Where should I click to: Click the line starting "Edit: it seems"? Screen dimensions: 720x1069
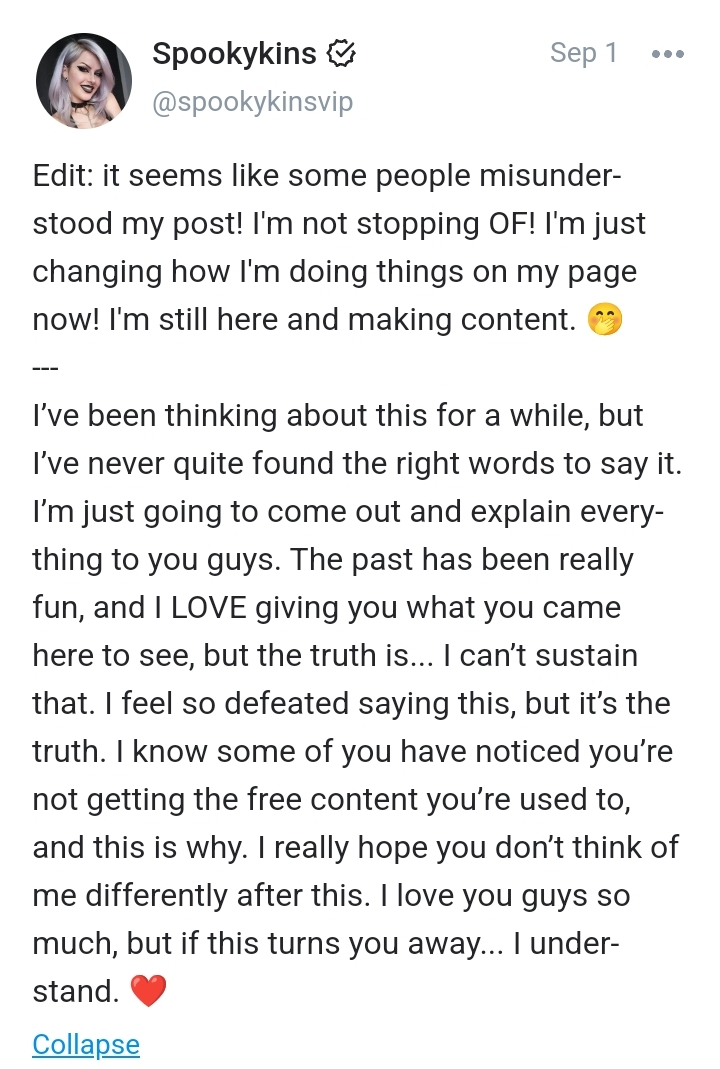(x=327, y=176)
